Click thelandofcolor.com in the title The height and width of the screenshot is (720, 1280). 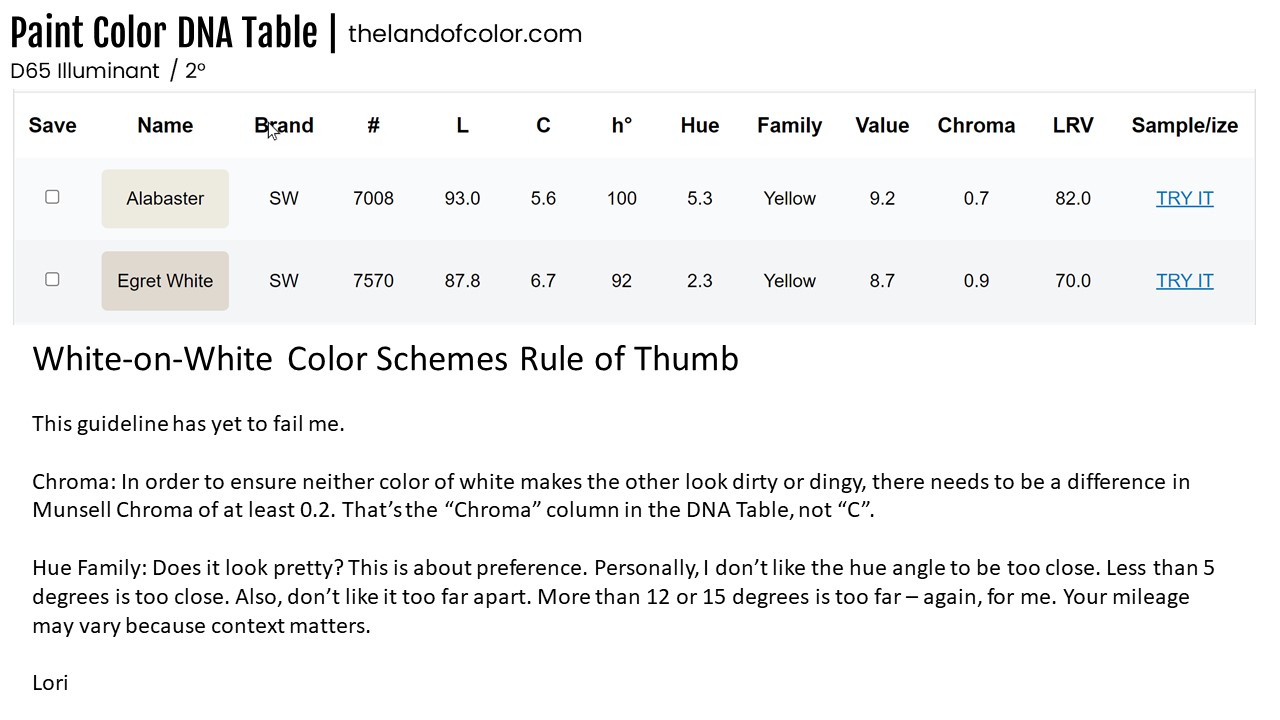[x=465, y=34]
